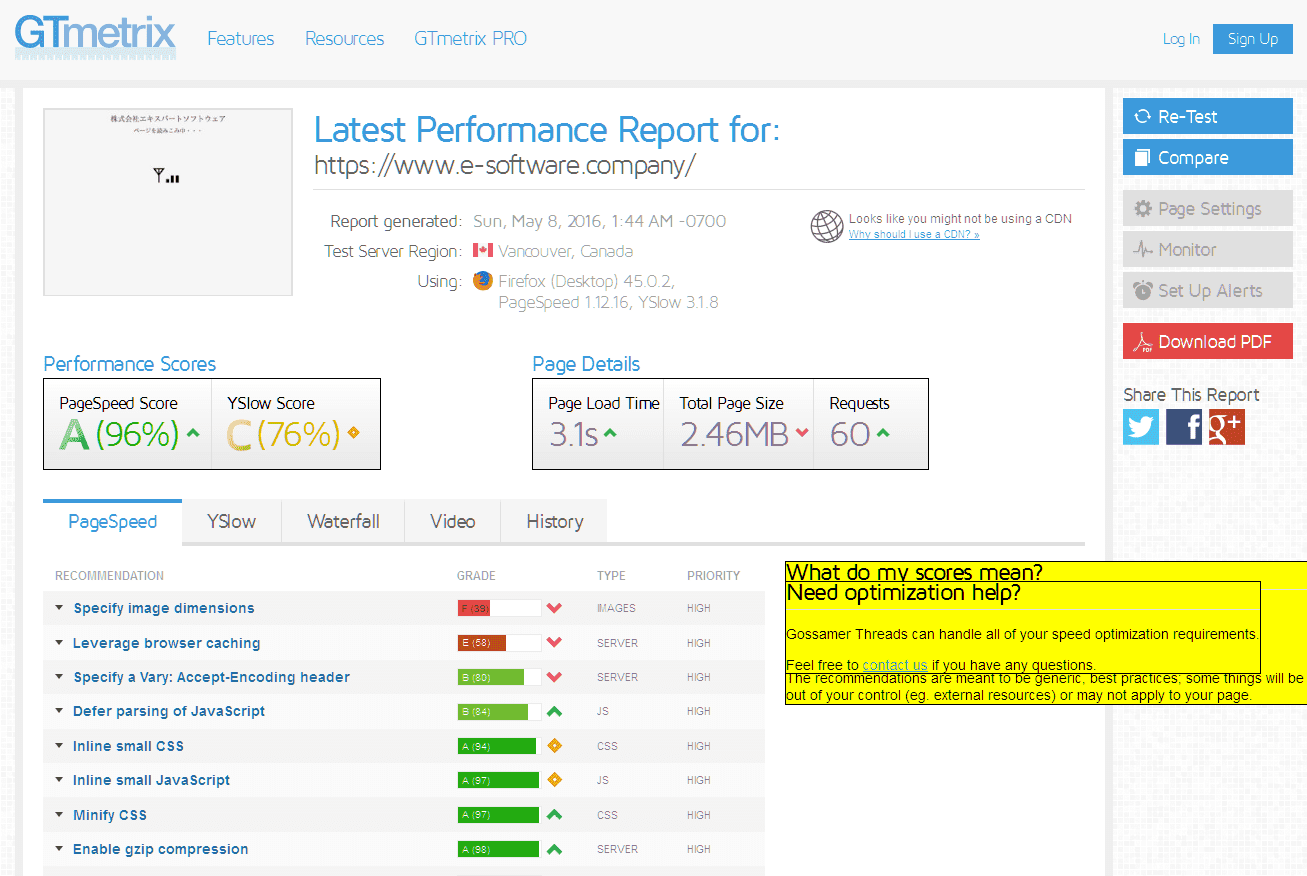This screenshot has width=1307, height=876.
Task: Click the Re-Test button
Action: pyautogui.click(x=1208, y=116)
